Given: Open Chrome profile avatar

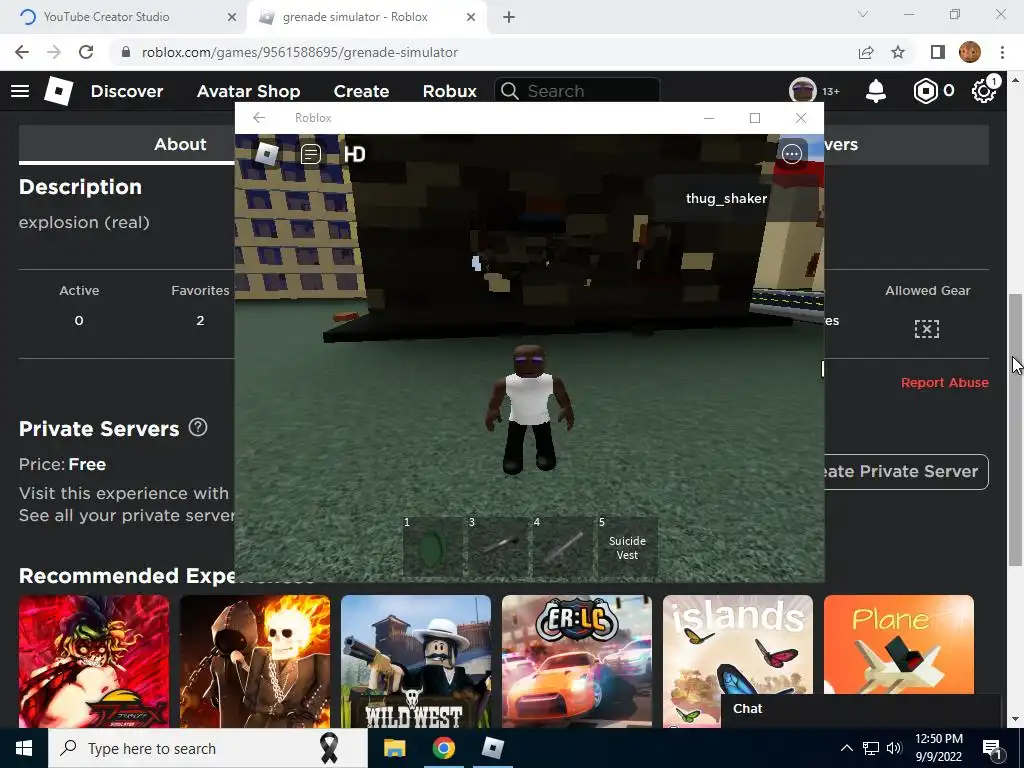Looking at the screenshot, I should pos(970,52).
